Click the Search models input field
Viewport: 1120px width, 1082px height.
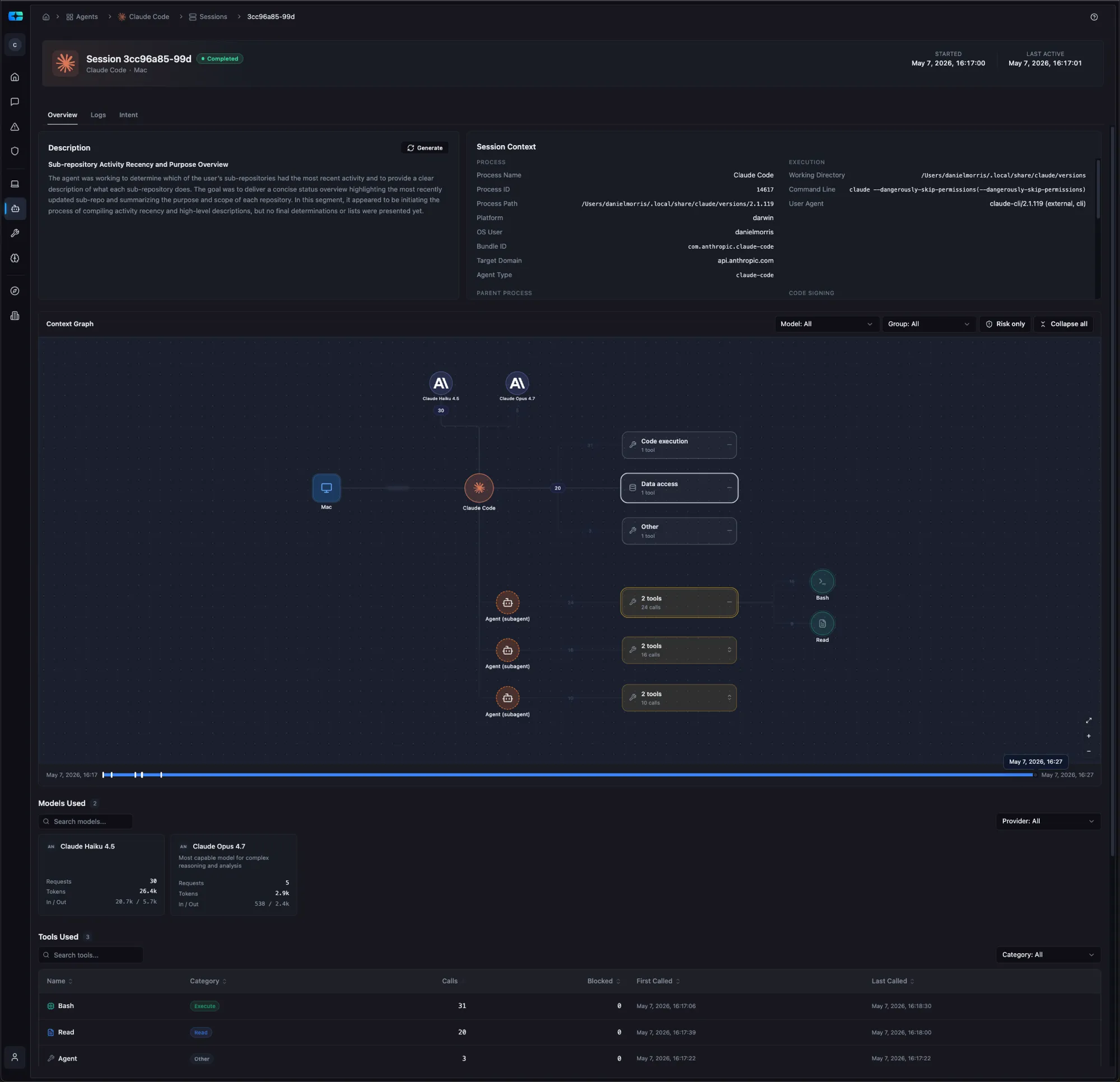click(x=86, y=822)
